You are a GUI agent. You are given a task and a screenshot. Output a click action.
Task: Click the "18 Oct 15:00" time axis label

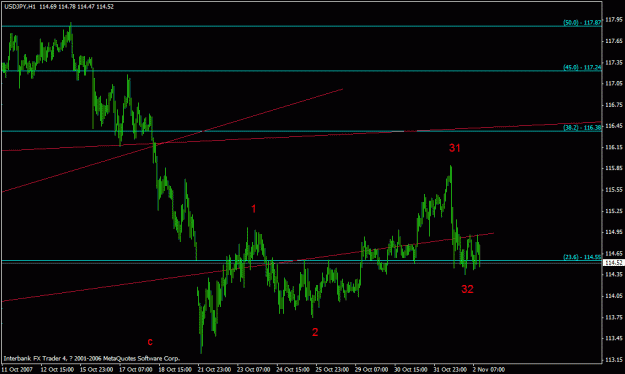click(175, 370)
